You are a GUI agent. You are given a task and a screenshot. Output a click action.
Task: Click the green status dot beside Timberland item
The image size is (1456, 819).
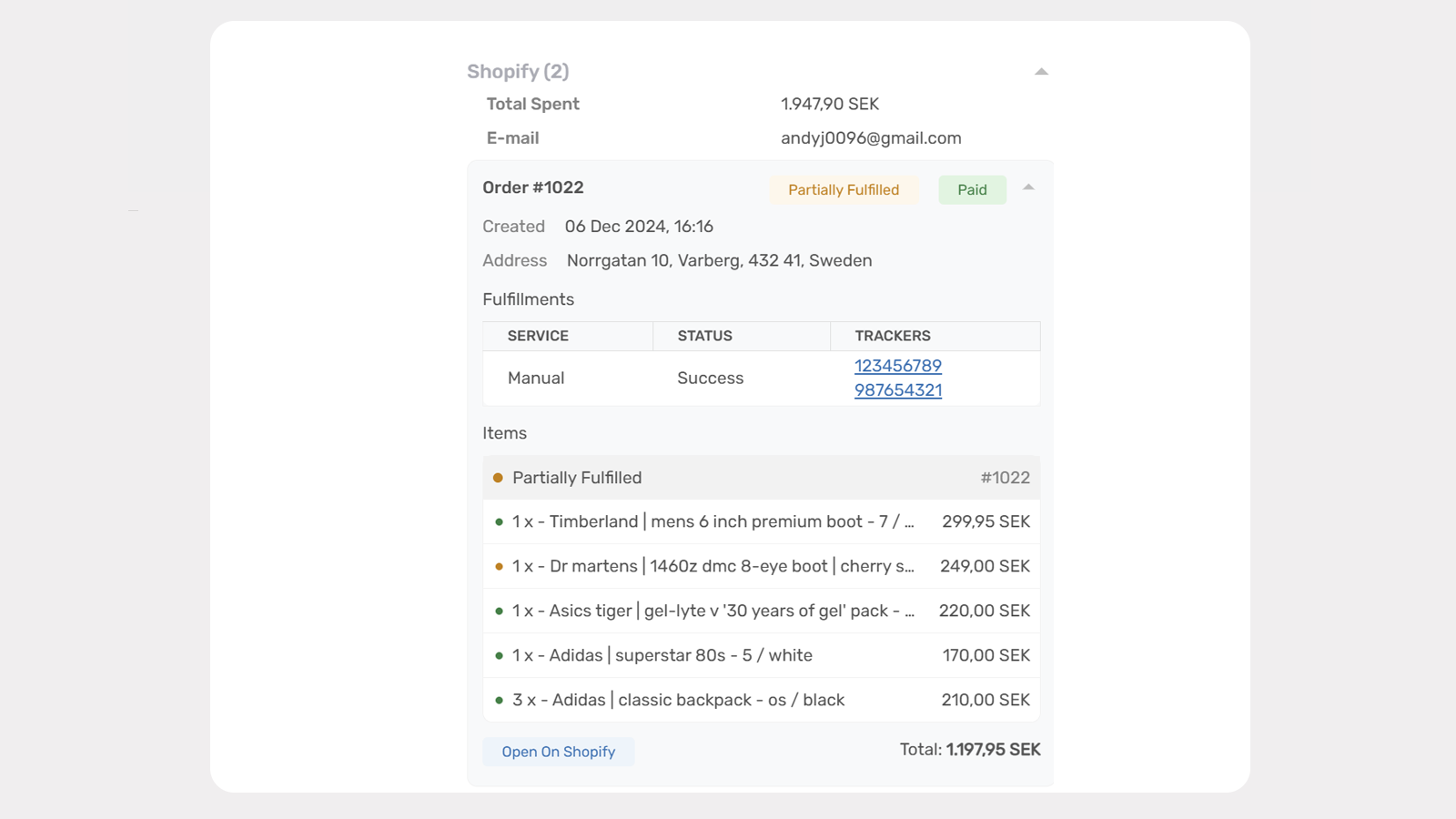[498, 521]
